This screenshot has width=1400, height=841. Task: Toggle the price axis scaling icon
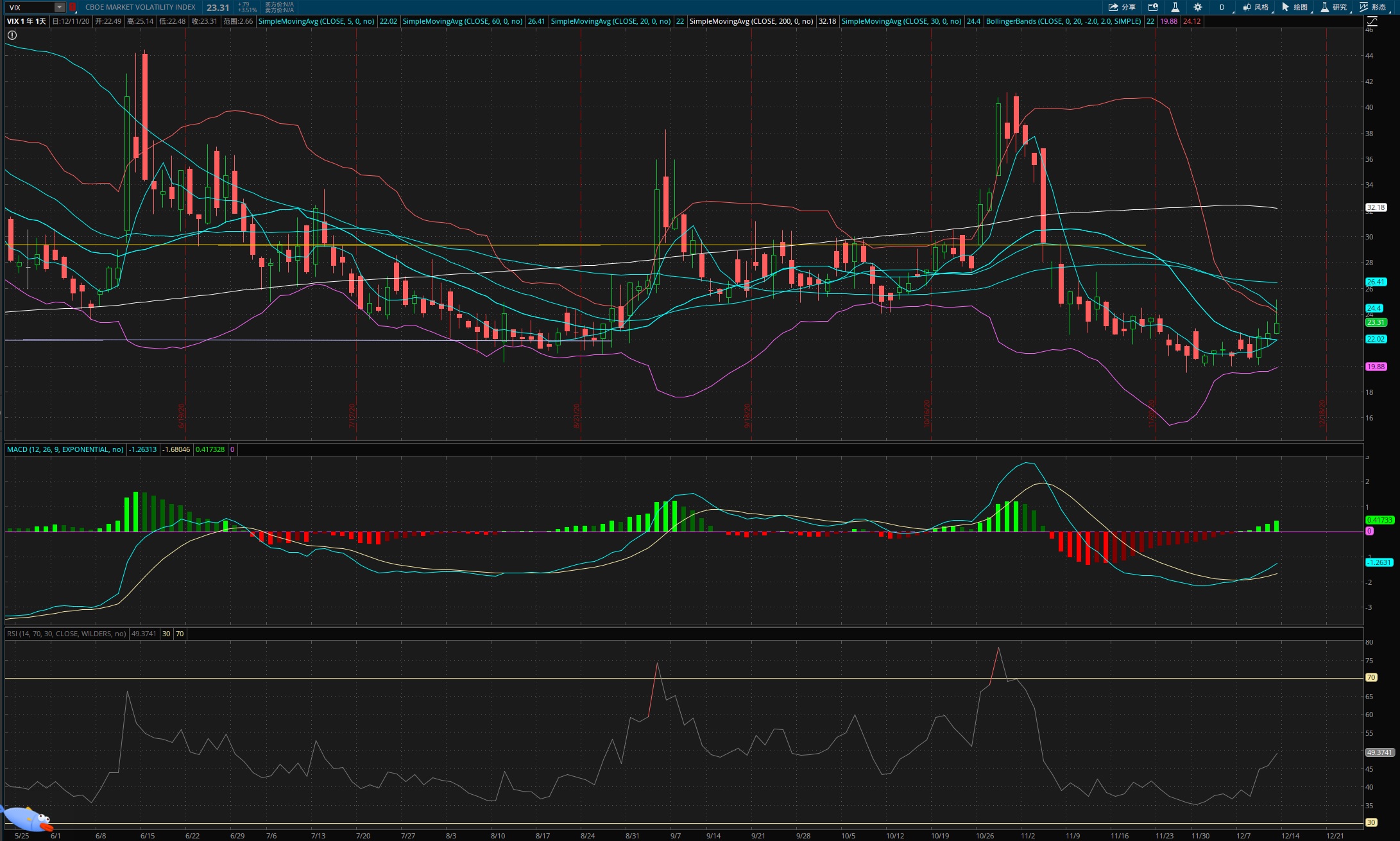click(1372, 21)
